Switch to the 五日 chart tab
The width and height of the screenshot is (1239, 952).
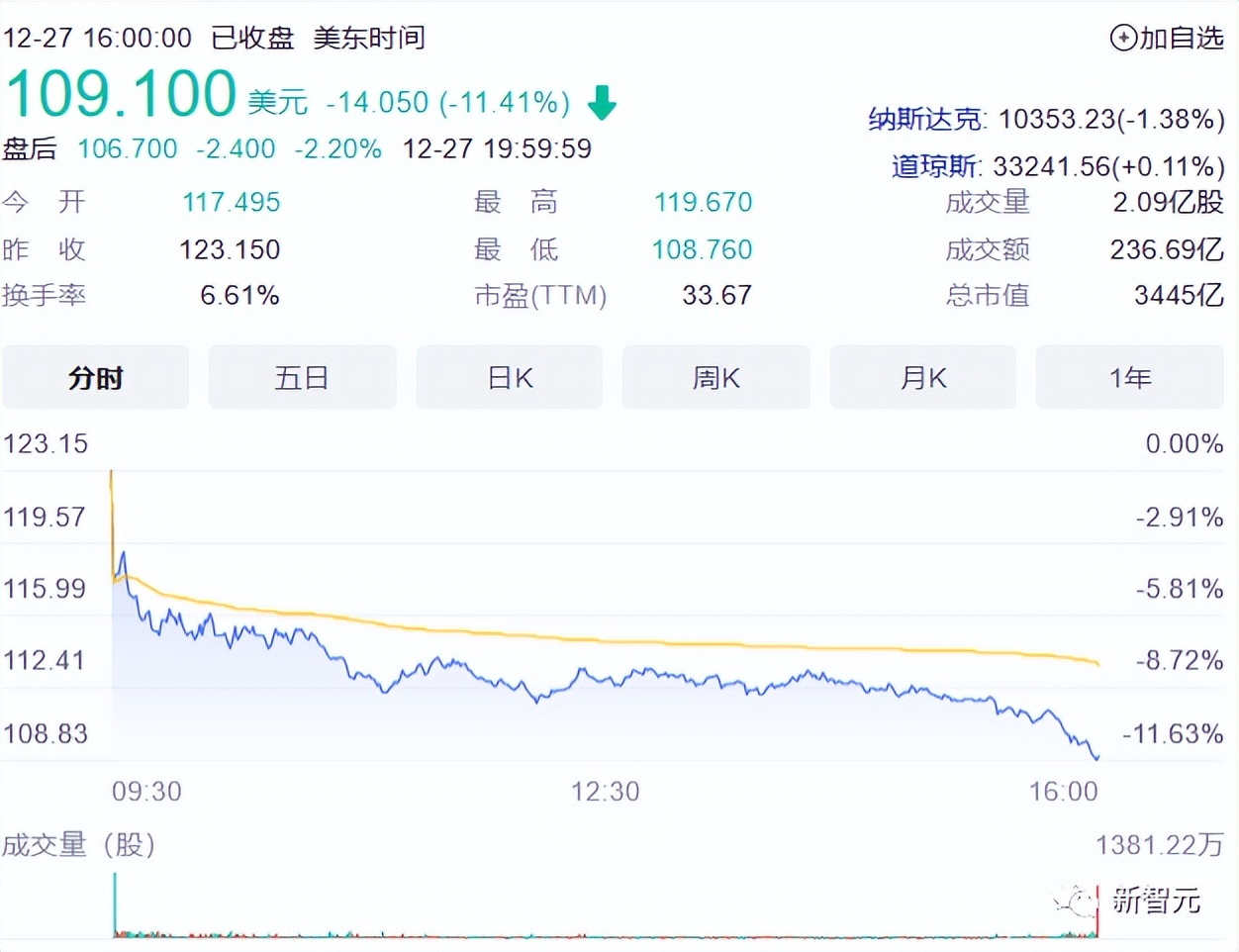point(302,378)
